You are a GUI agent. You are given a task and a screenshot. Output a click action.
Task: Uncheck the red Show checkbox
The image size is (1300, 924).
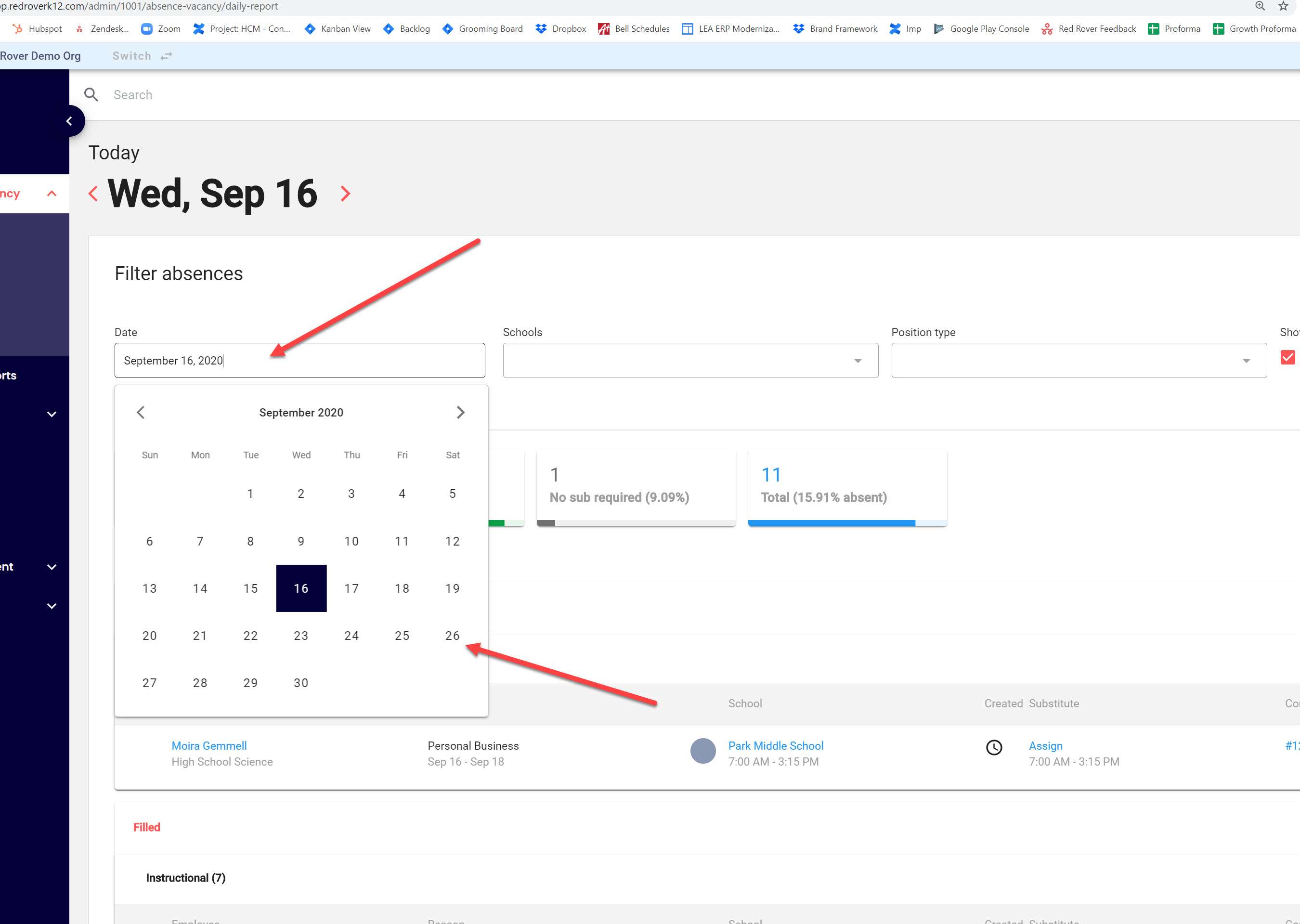click(x=1287, y=357)
